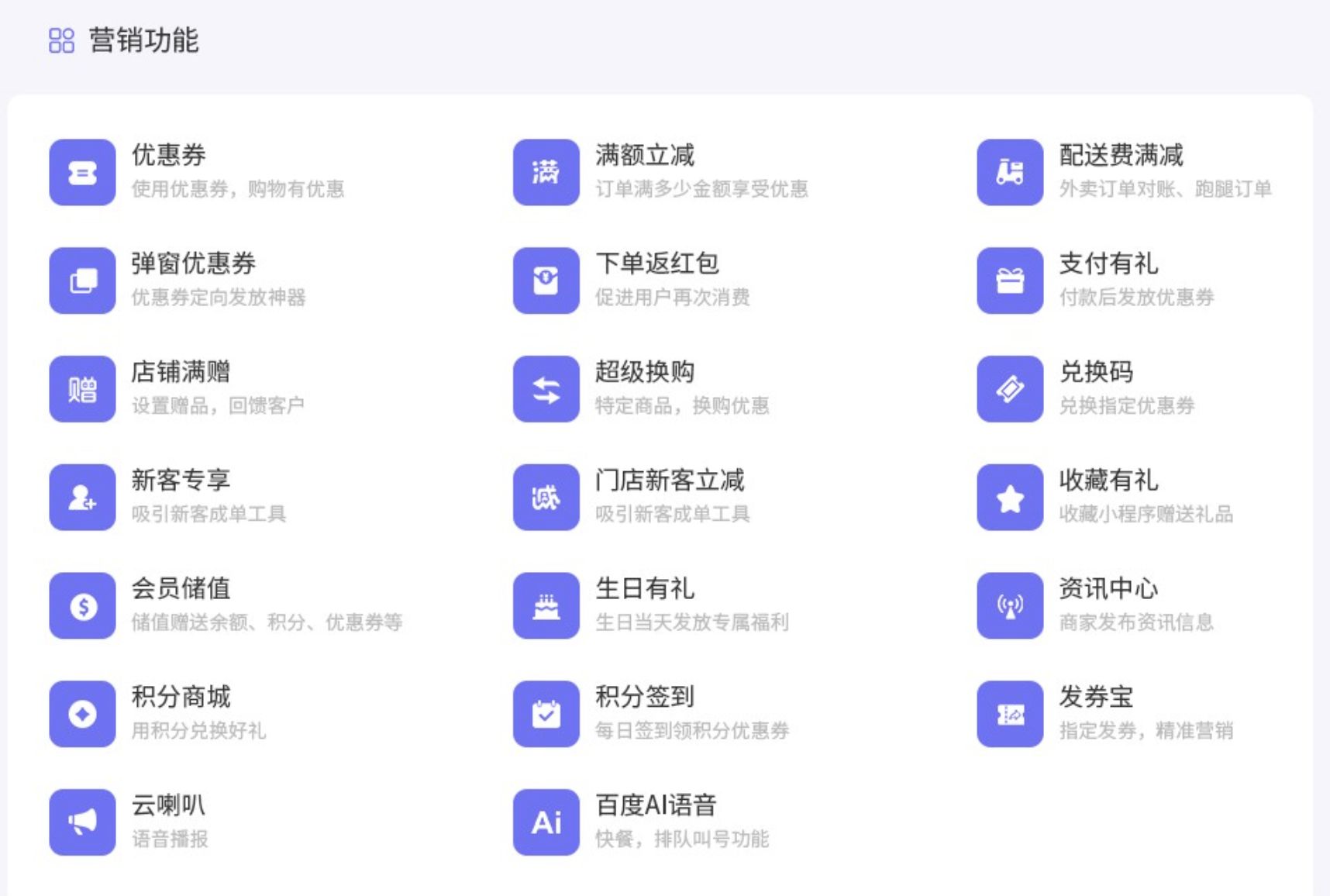Select the 新客专享 title
The image size is (1330, 896).
(181, 481)
